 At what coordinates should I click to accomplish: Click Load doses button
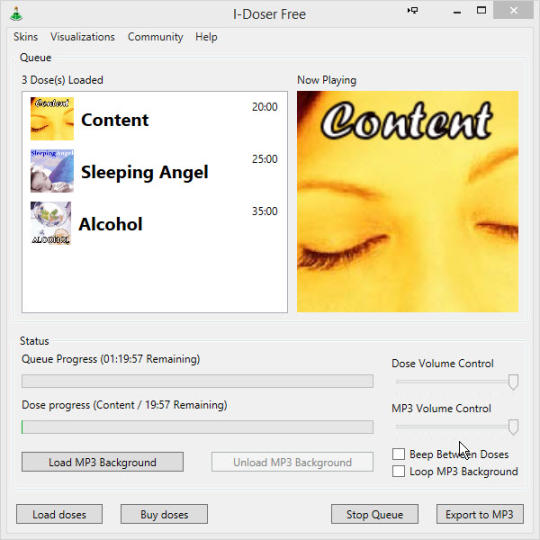[59, 514]
